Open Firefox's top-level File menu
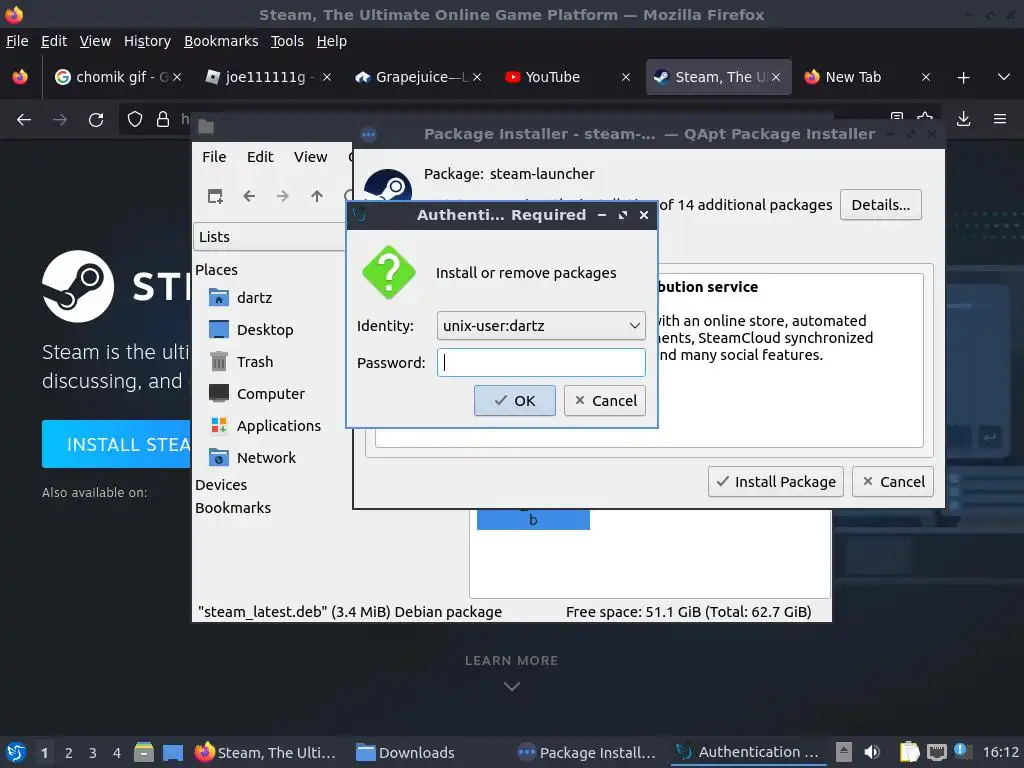Viewport: 1024px width, 768px height. pos(17,41)
